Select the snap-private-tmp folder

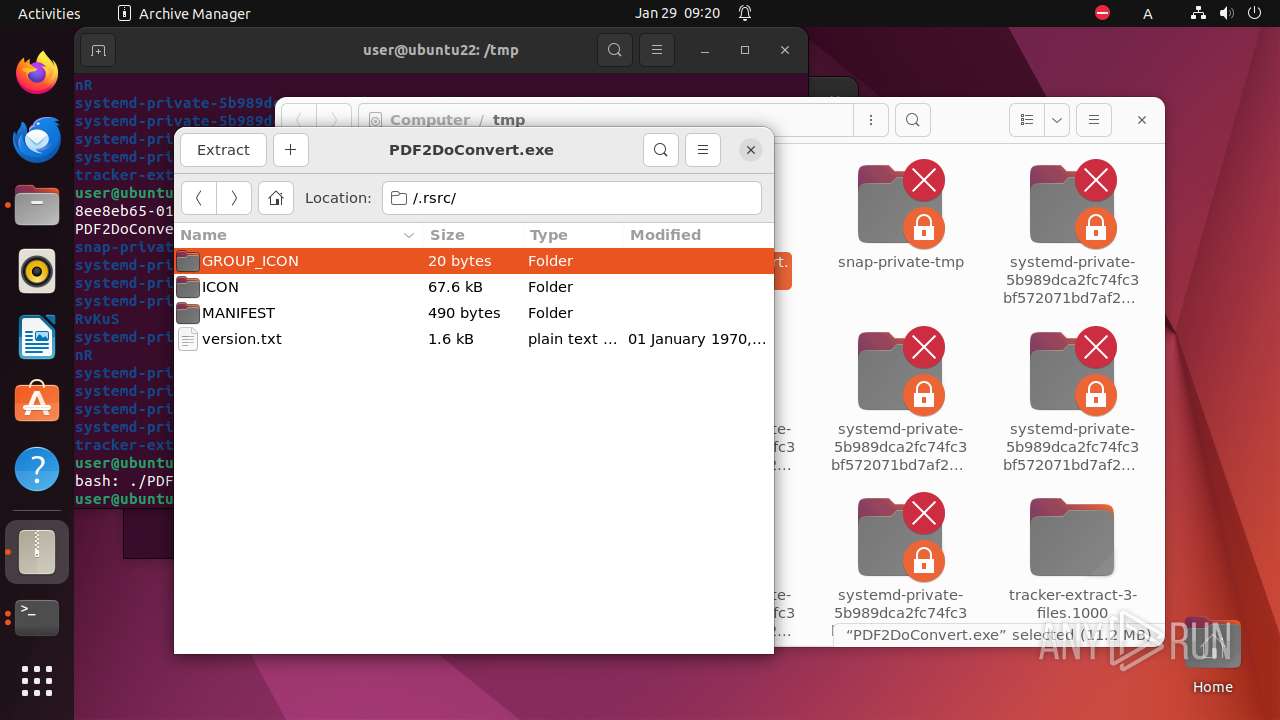901,216
